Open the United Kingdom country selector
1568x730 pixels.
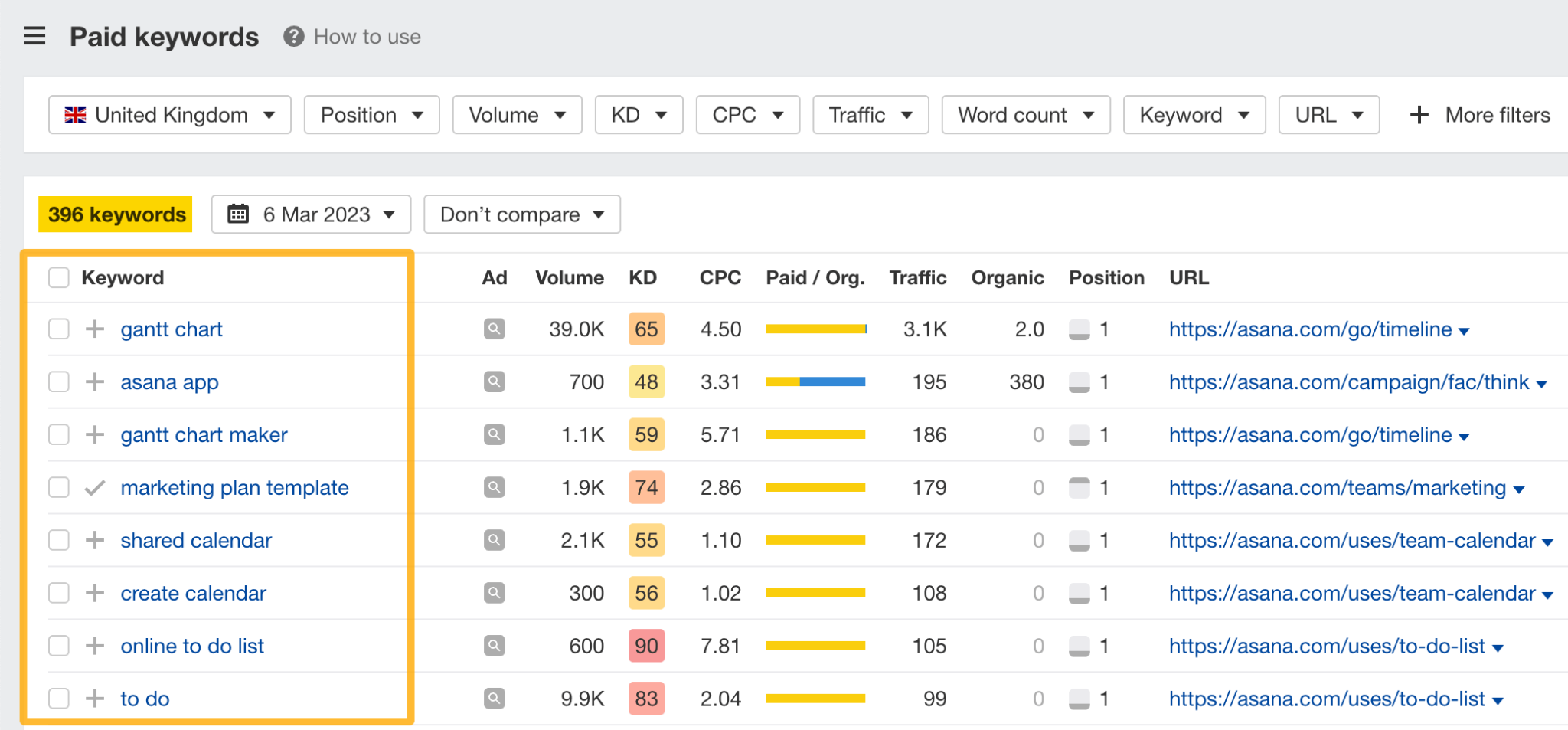[x=168, y=114]
